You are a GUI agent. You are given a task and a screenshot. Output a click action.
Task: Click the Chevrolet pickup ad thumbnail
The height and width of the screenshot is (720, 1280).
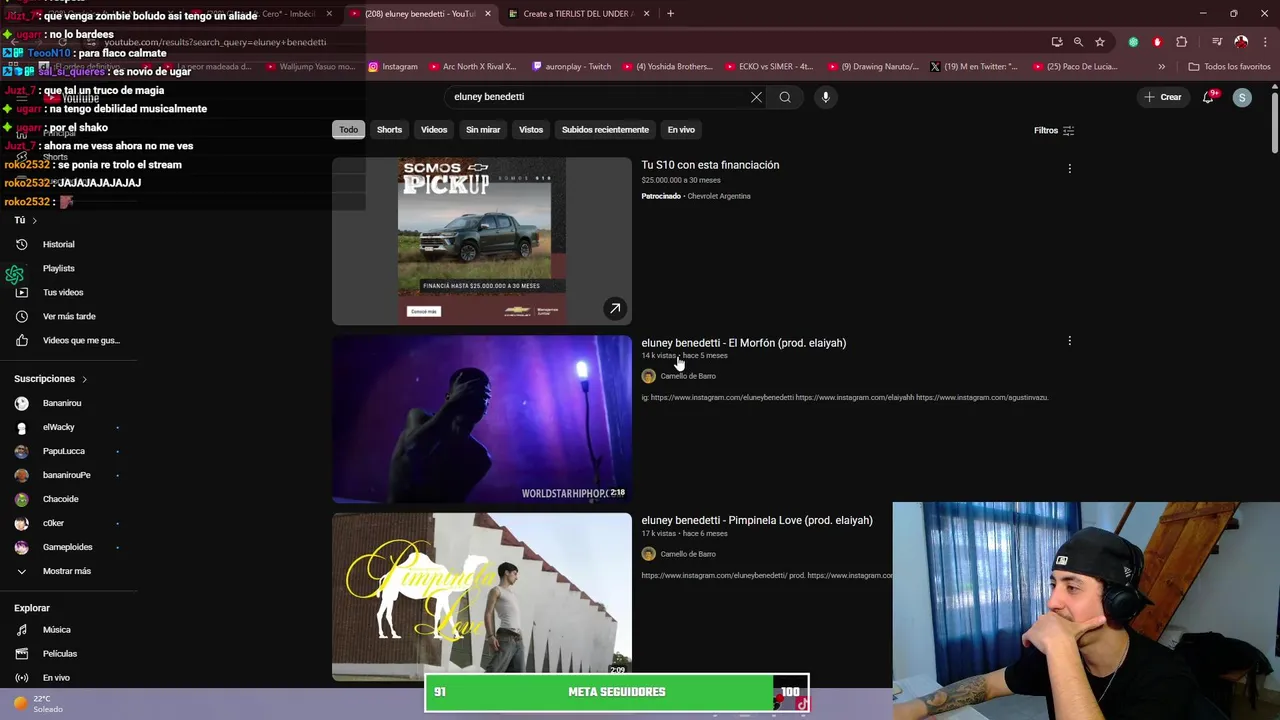pos(482,241)
